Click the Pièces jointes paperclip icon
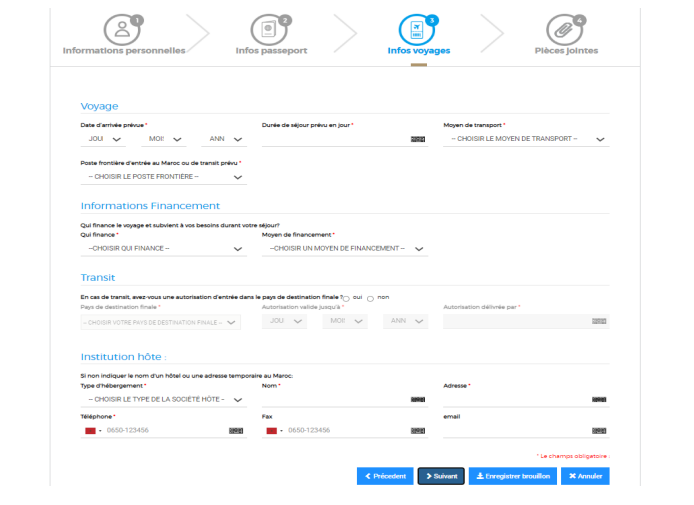The height and width of the screenshot is (505, 694). (x=565, y=28)
